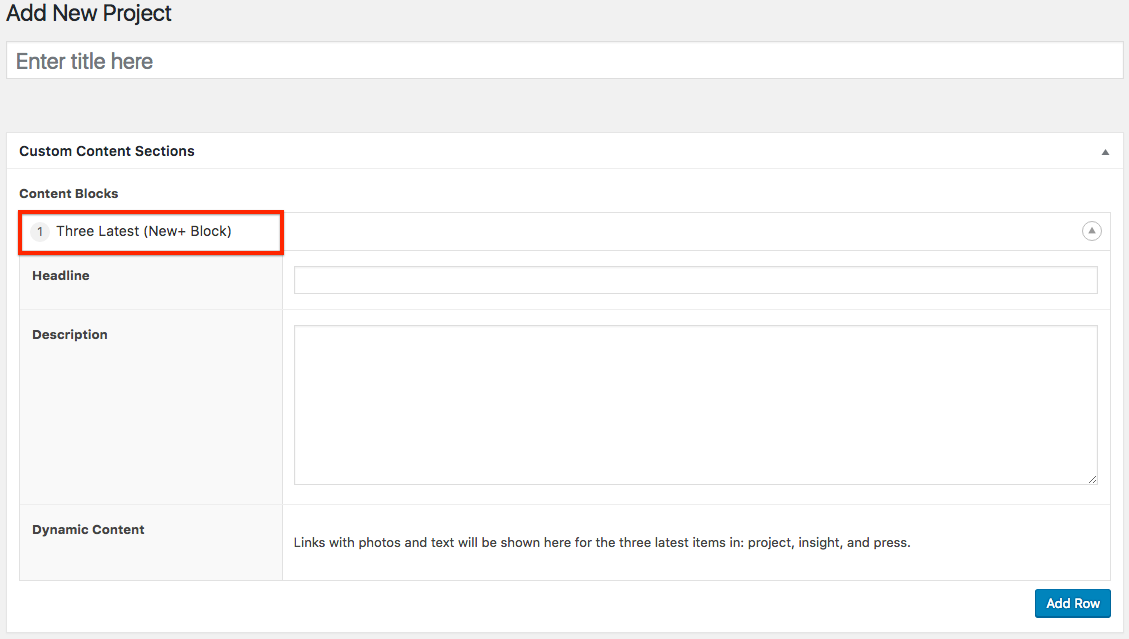
Task: Click the Dynamic Content label
Action: tap(88, 529)
